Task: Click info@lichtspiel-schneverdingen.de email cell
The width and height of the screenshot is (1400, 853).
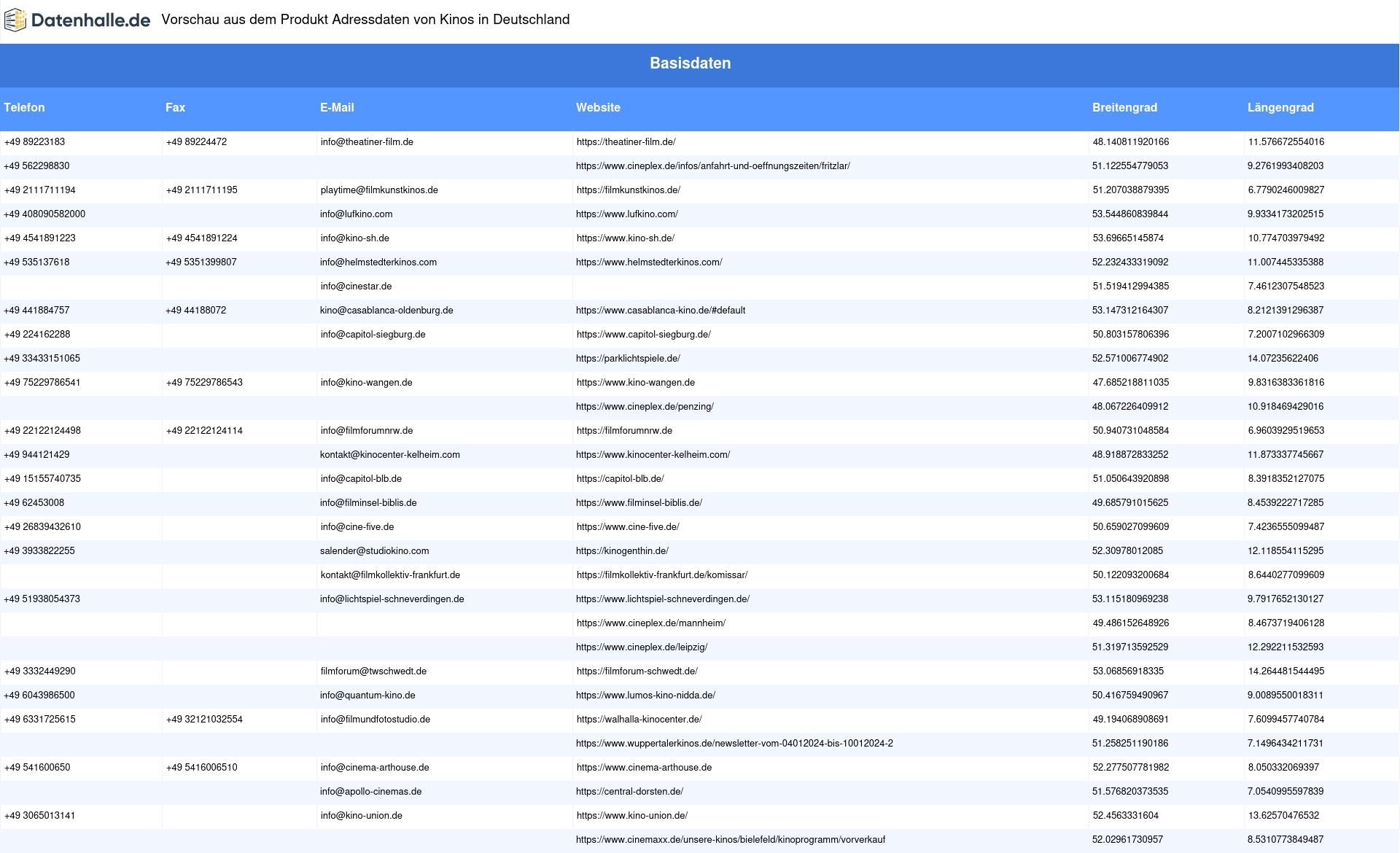Action: (392, 599)
